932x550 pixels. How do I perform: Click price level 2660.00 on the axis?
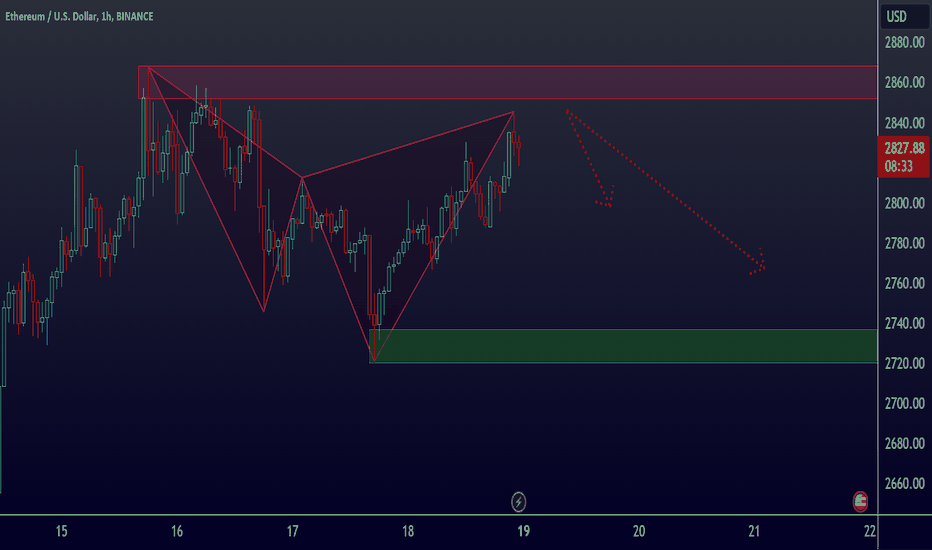point(904,483)
